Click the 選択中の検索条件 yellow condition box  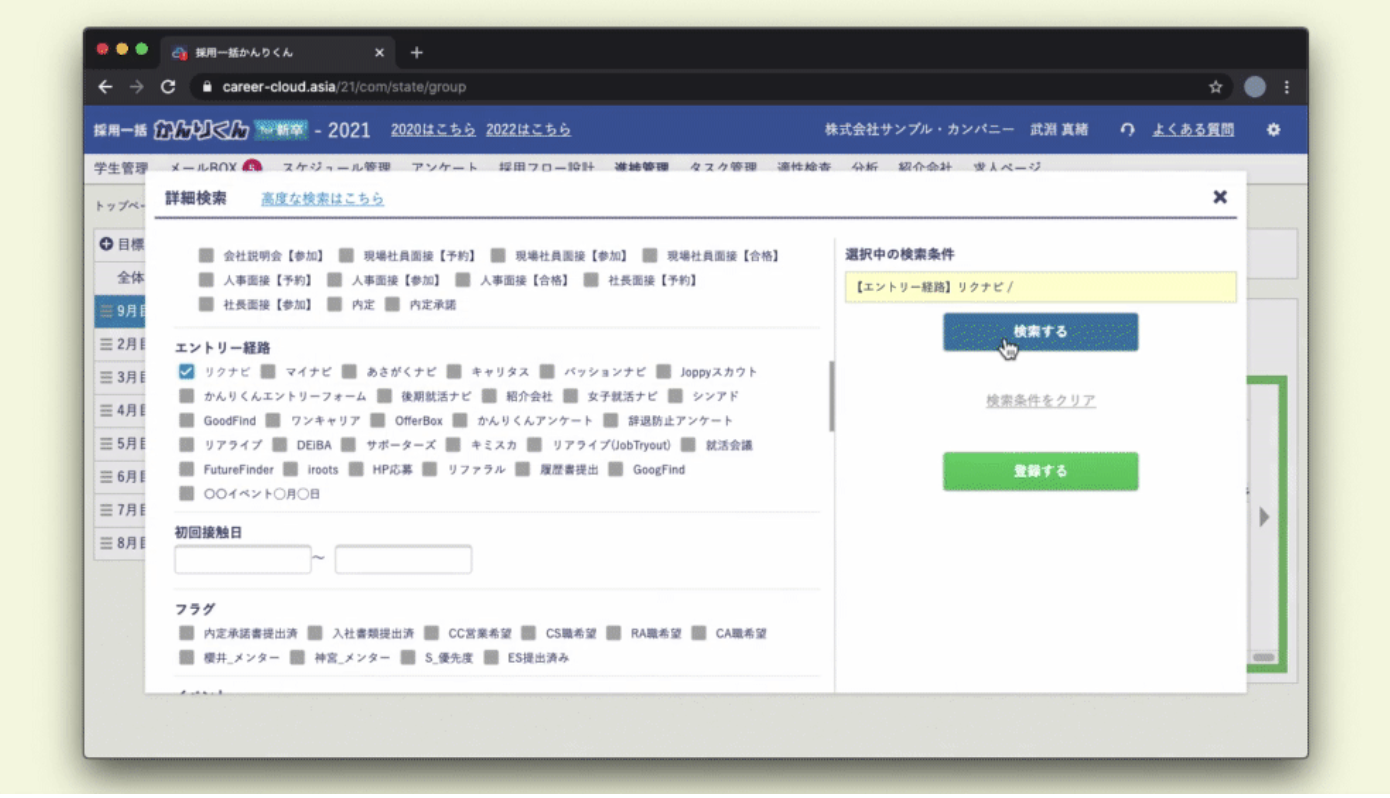point(1040,287)
